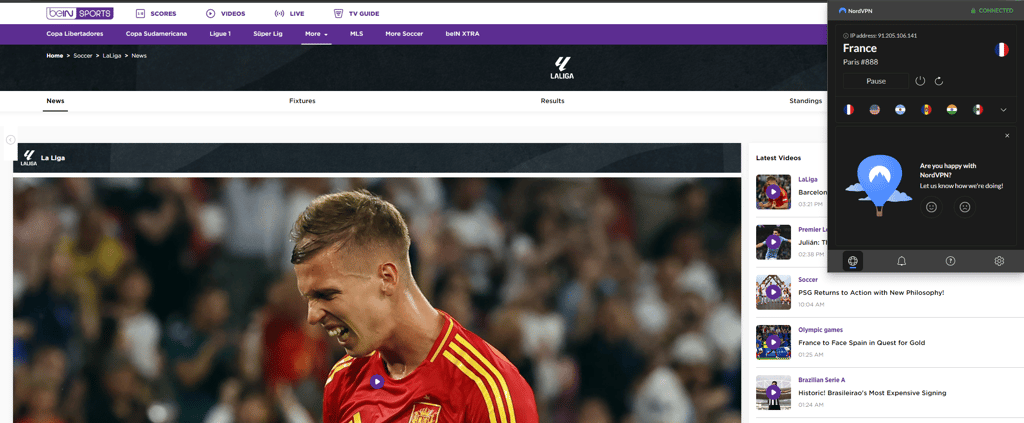Click the 'Latest Videos' heading
The image size is (1024, 423).
pyautogui.click(x=778, y=158)
